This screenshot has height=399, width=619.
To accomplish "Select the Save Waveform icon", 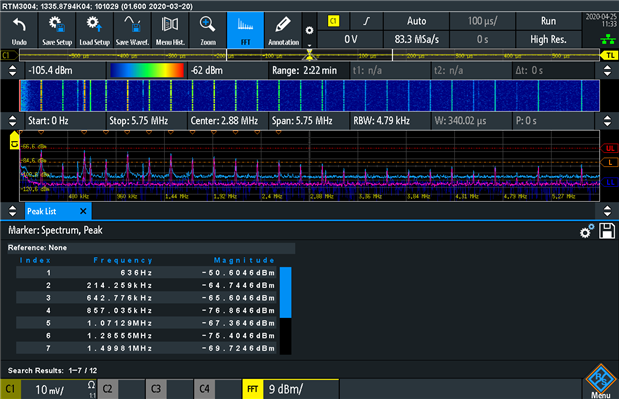I will pos(132,30).
